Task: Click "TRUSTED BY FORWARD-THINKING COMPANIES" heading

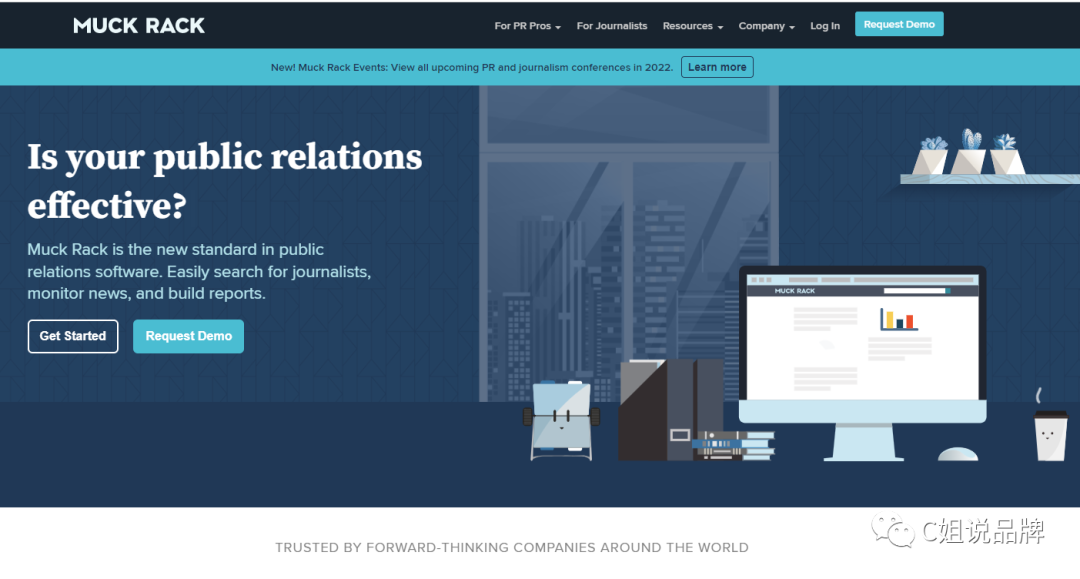Action: click(512, 547)
